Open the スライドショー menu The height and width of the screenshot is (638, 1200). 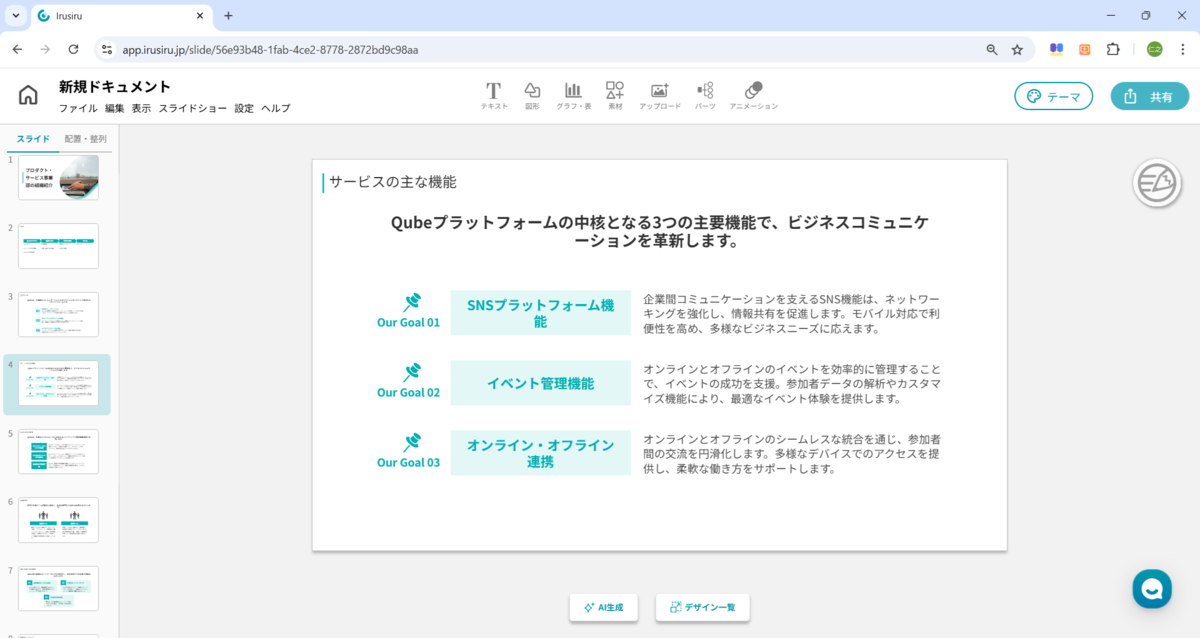pos(192,108)
